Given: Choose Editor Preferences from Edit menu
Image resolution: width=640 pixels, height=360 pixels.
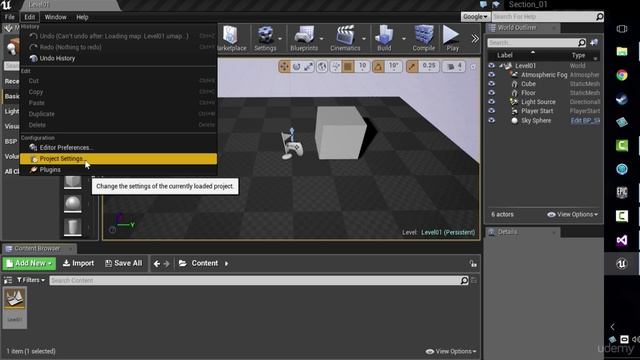Looking at the screenshot, I should coord(118,147).
